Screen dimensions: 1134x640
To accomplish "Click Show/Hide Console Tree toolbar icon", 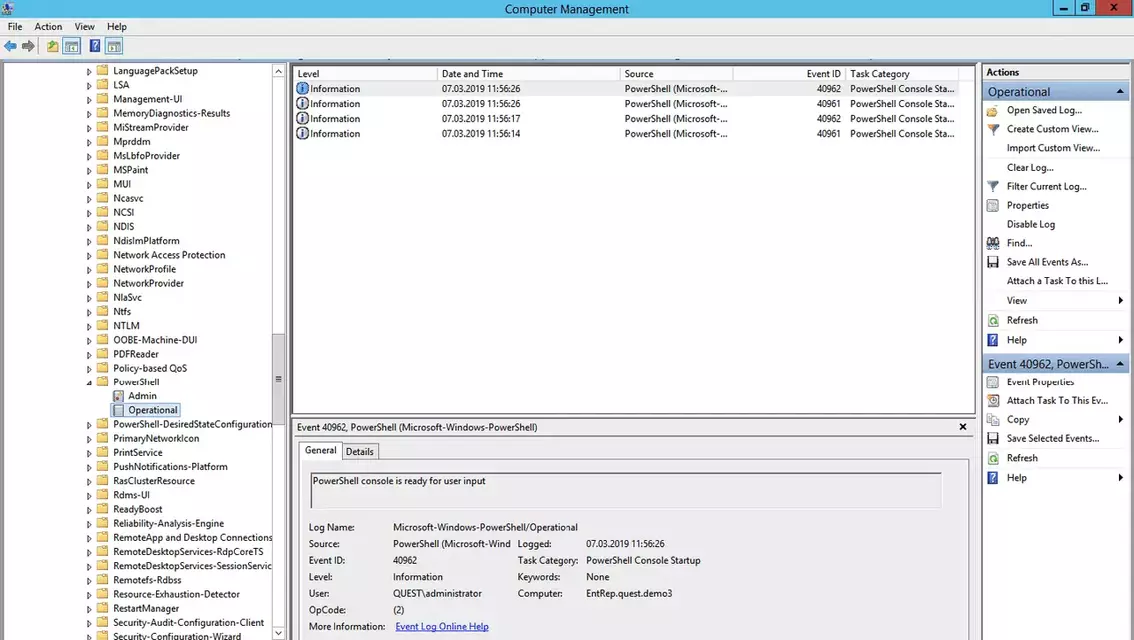I will click(x=72, y=46).
